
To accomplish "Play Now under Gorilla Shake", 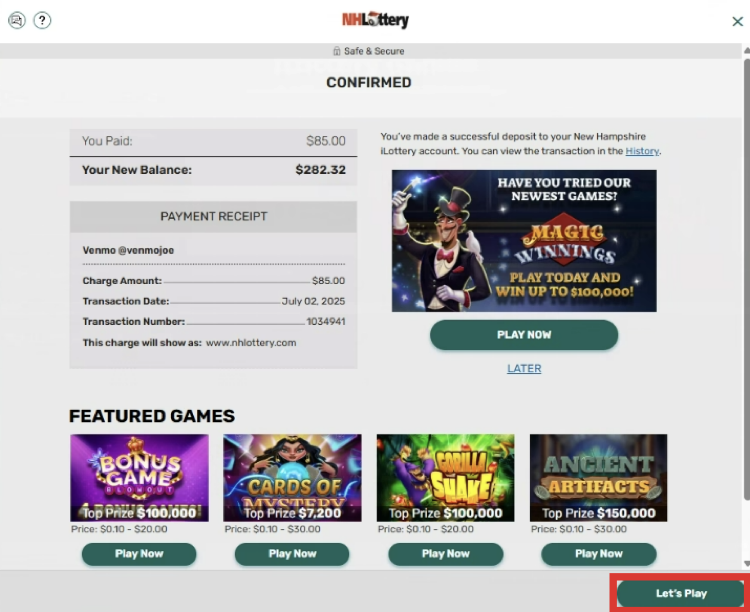I will (x=445, y=554).
